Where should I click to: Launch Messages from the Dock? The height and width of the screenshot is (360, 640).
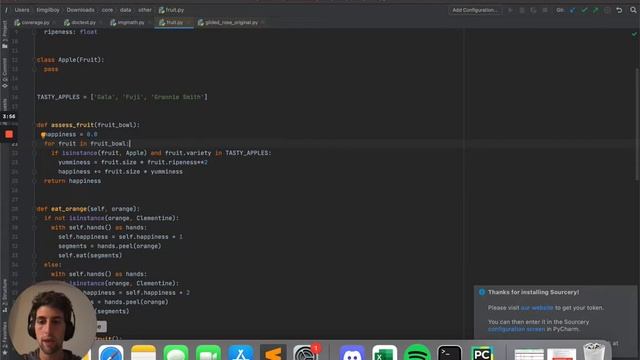pyautogui.click(x=176, y=354)
